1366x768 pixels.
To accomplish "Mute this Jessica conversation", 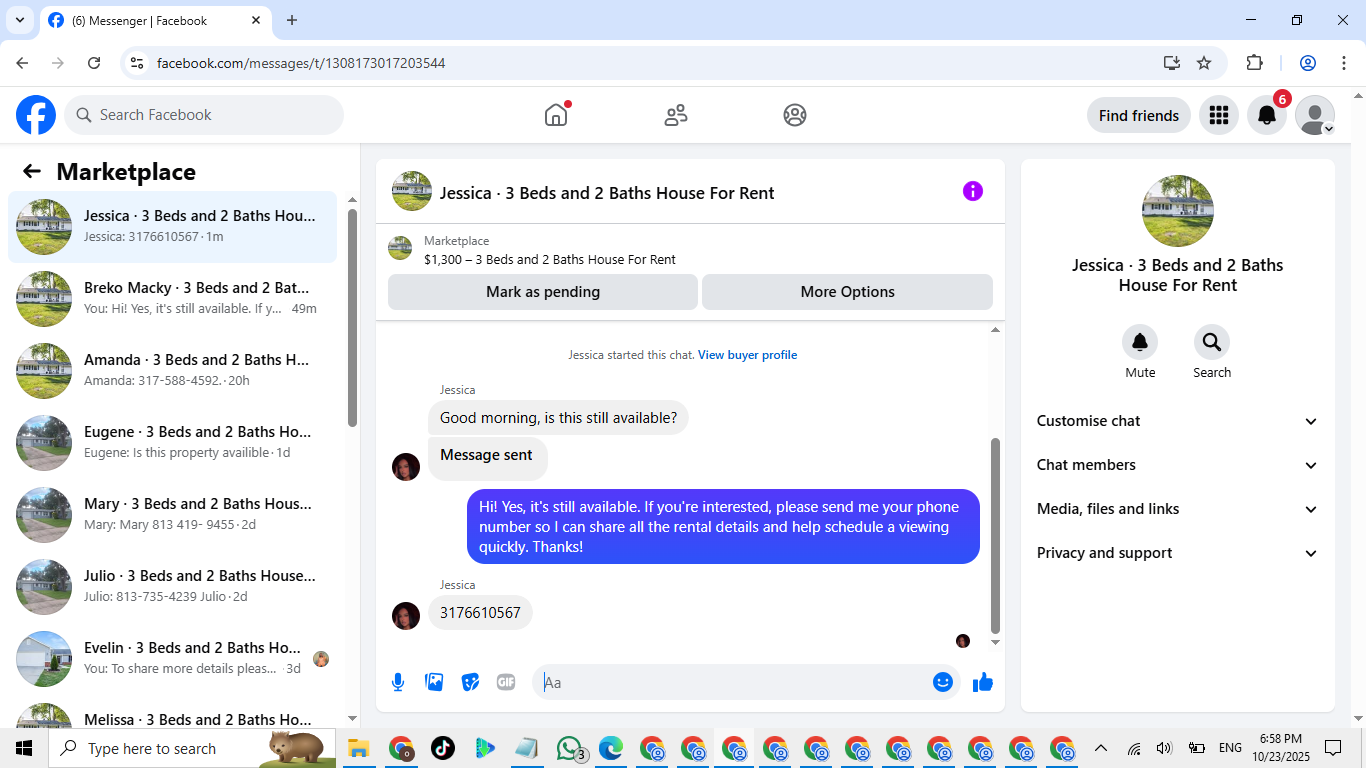I will (x=1140, y=343).
